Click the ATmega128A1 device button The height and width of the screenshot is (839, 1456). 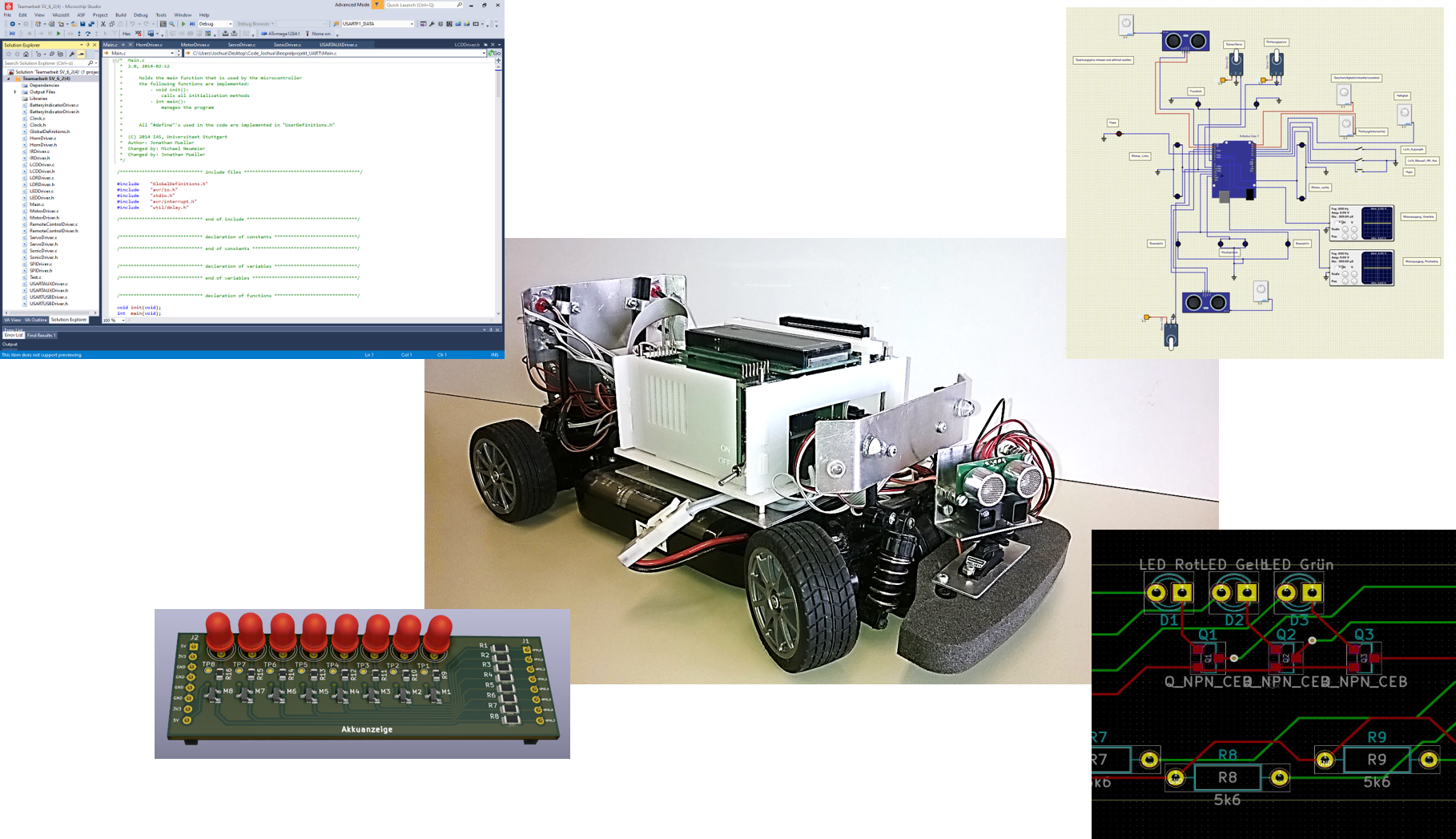280,34
